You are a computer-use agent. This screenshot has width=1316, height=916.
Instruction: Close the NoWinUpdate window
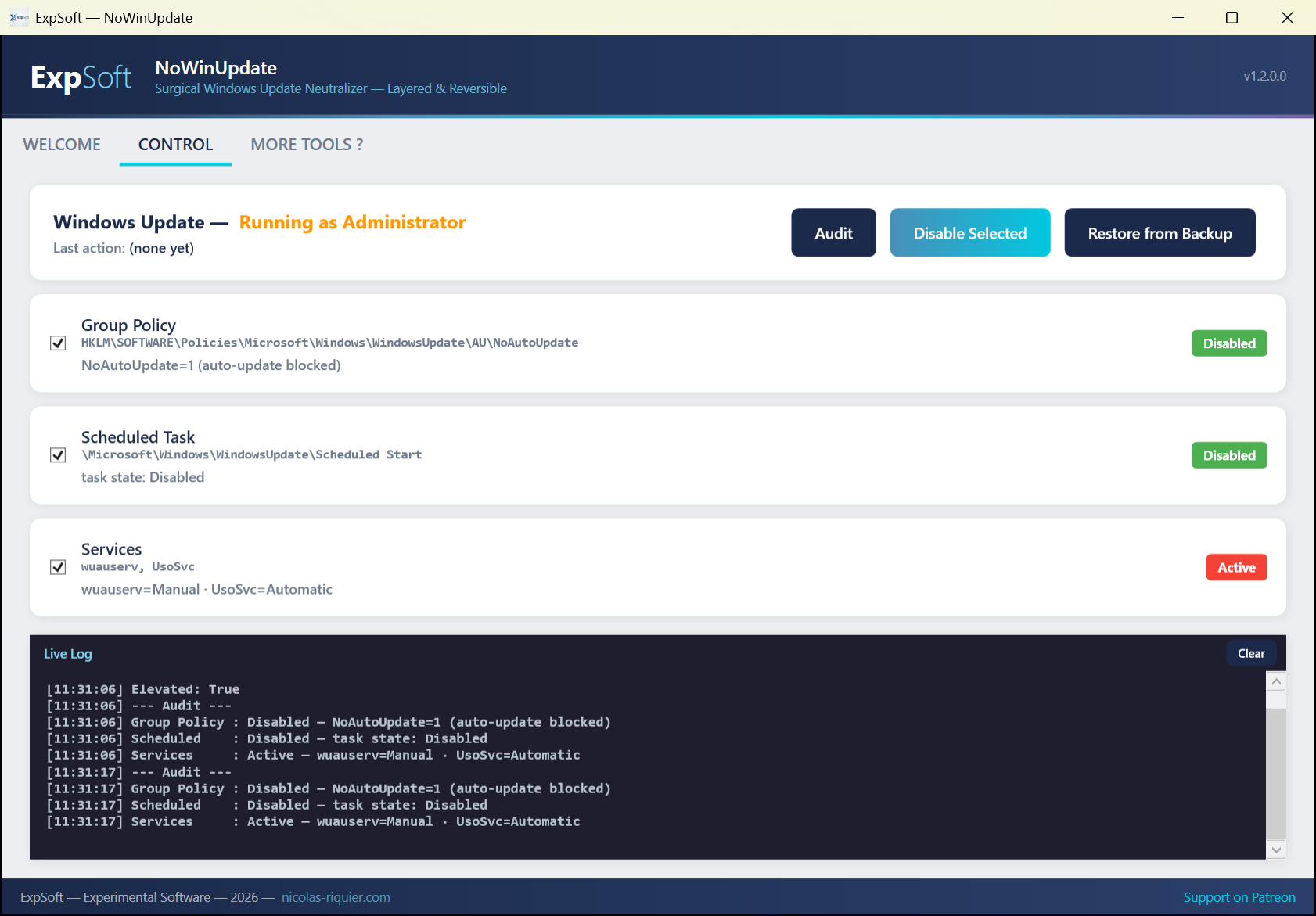pos(1287,17)
